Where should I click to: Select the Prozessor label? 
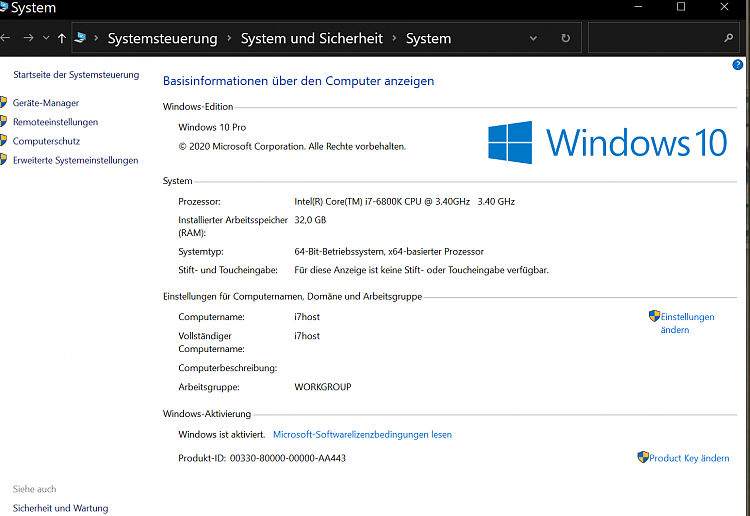coord(199,202)
